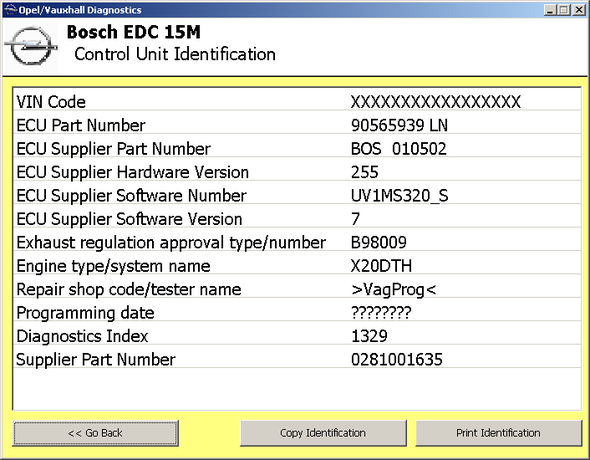Screen dimensions: 590x460
Task: Select value 90565939 LN
Action: point(399,125)
